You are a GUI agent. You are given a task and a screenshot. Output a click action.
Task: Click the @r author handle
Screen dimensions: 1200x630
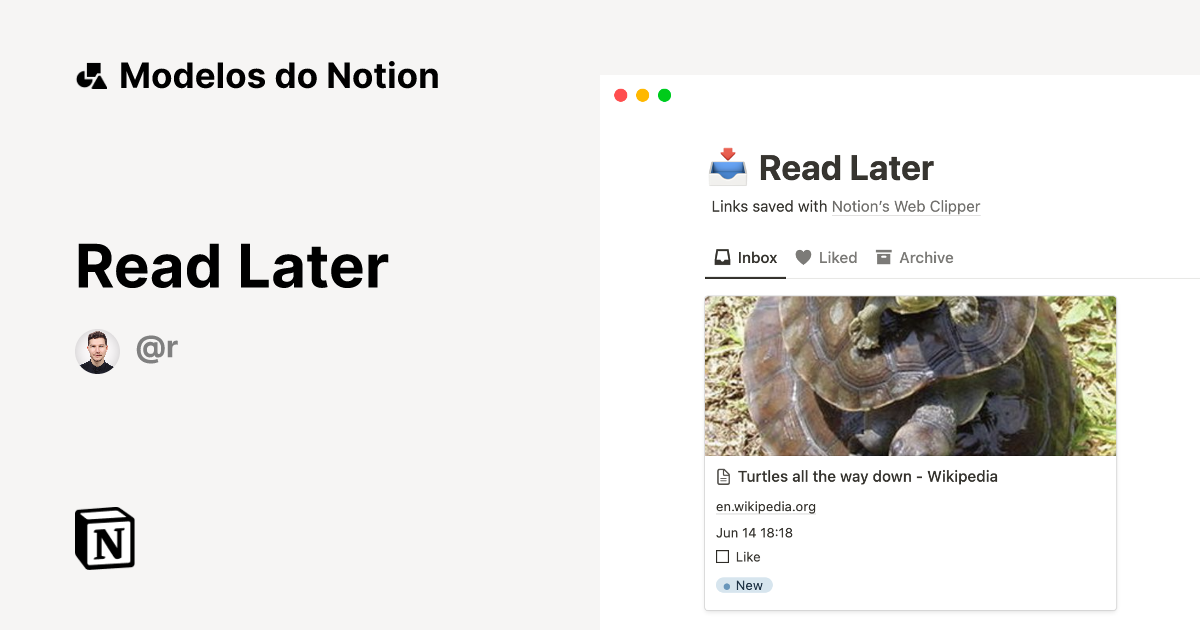coord(156,348)
